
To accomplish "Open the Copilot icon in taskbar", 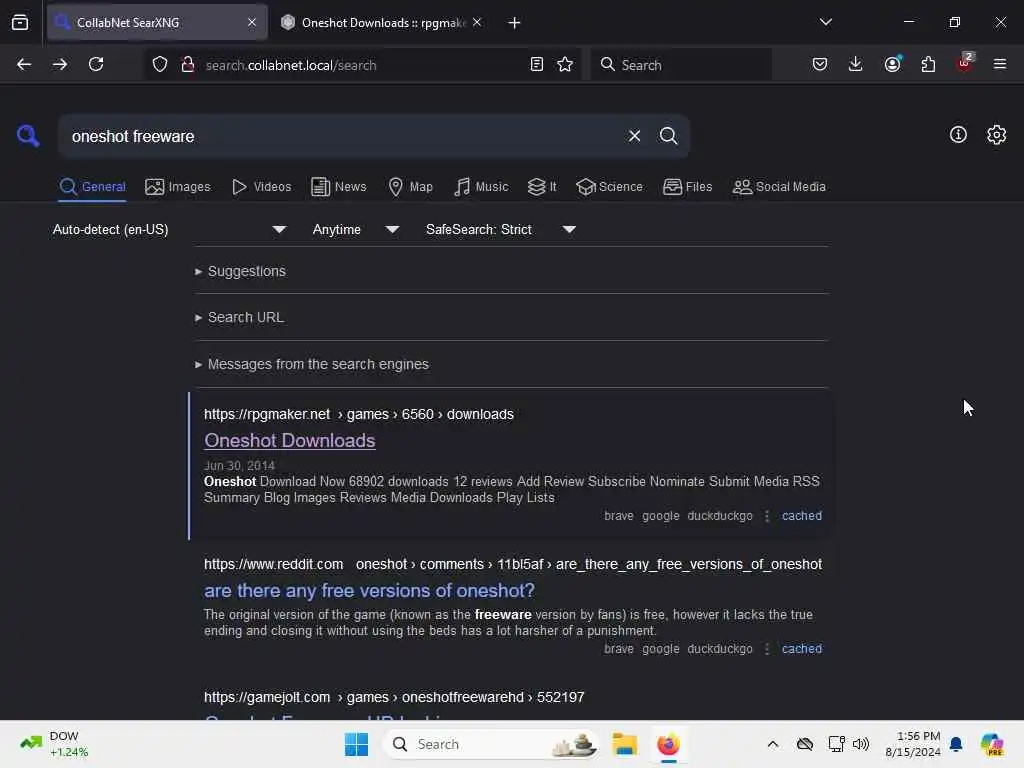I will pos(991,744).
